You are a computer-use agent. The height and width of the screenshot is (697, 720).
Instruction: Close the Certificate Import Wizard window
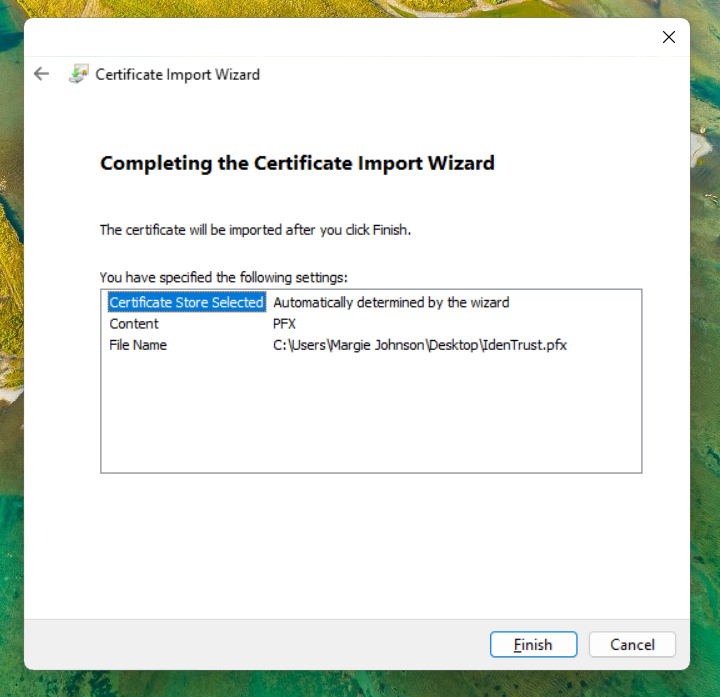pyautogui.click(x=669, y=37)
